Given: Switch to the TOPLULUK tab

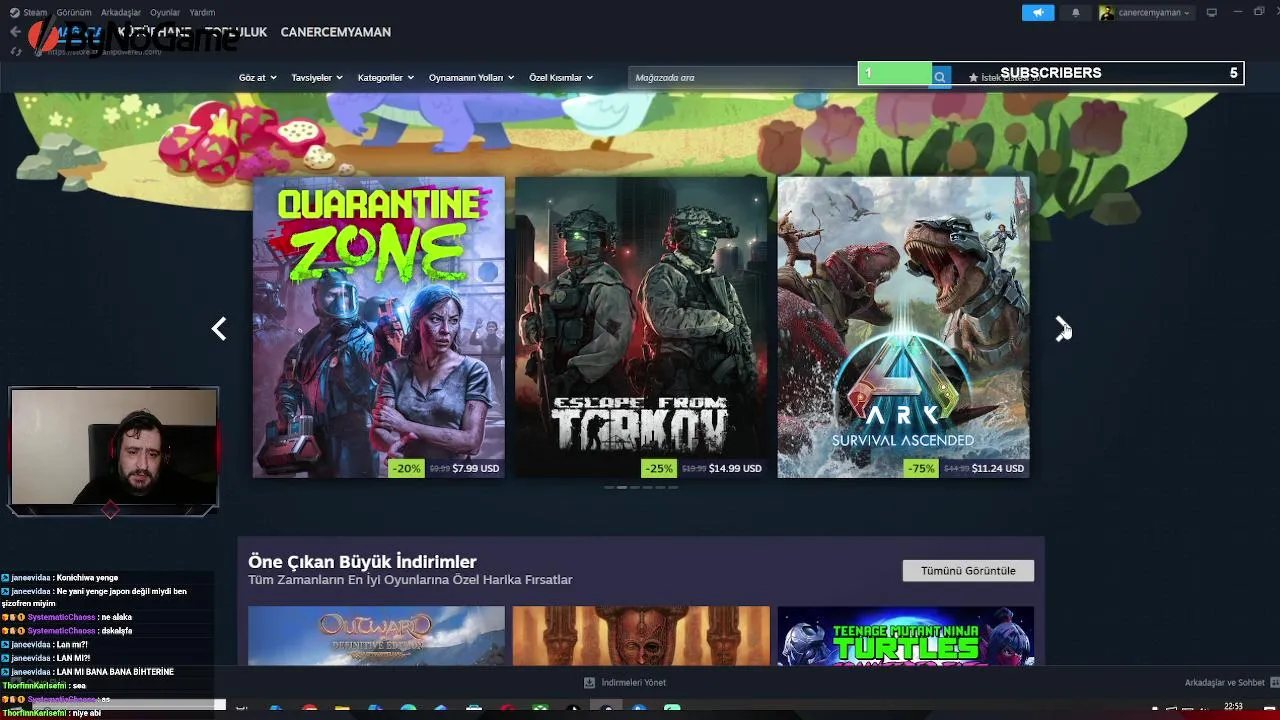Looking at the screenshot, I should [x=236, y=32].
